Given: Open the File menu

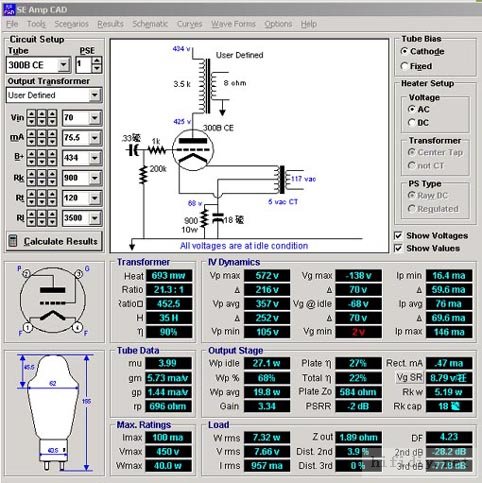Looking at the screenshot, I should point(12,24).
